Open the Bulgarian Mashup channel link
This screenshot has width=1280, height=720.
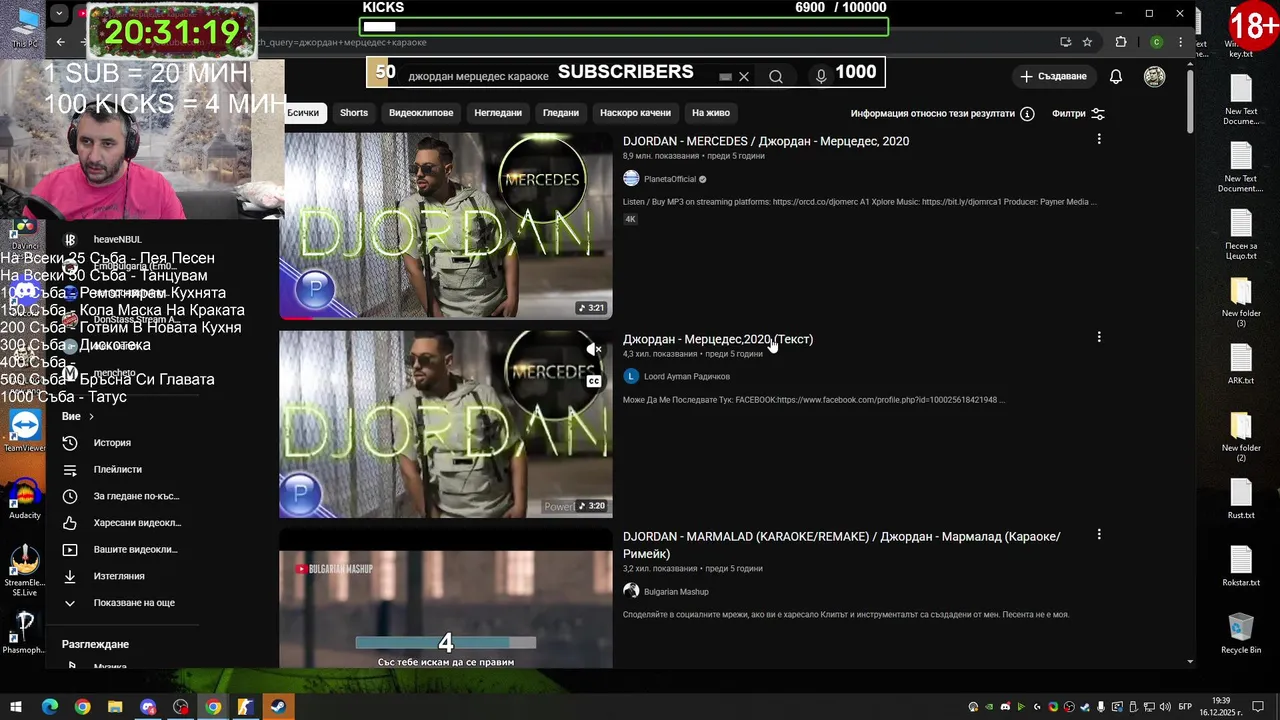(676, 592)
